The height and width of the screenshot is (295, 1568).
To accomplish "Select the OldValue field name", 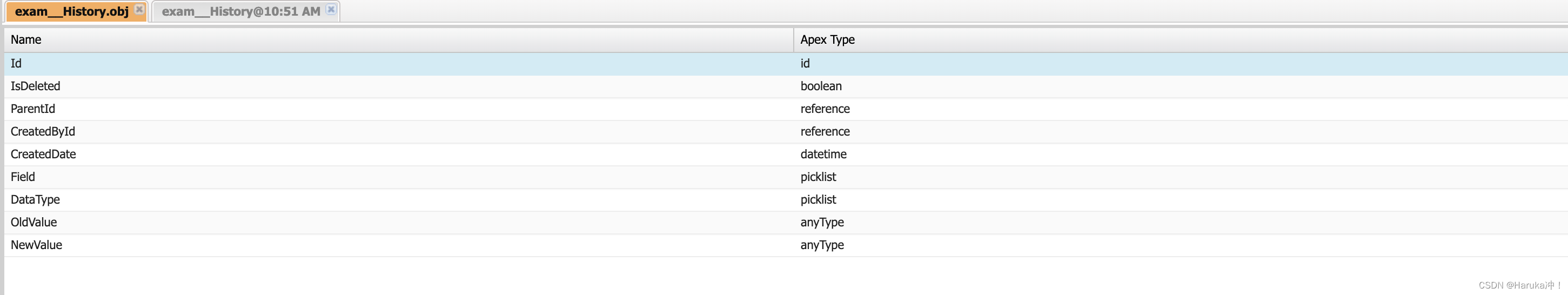I will pos(33,223).
